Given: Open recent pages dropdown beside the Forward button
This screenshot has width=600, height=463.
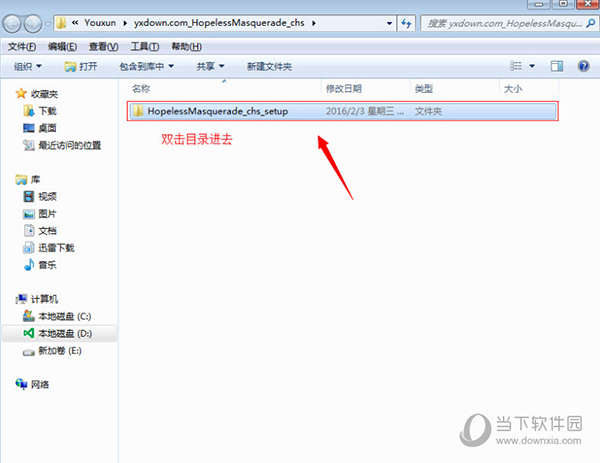Looking at the screenshot, I should (47, 24).
